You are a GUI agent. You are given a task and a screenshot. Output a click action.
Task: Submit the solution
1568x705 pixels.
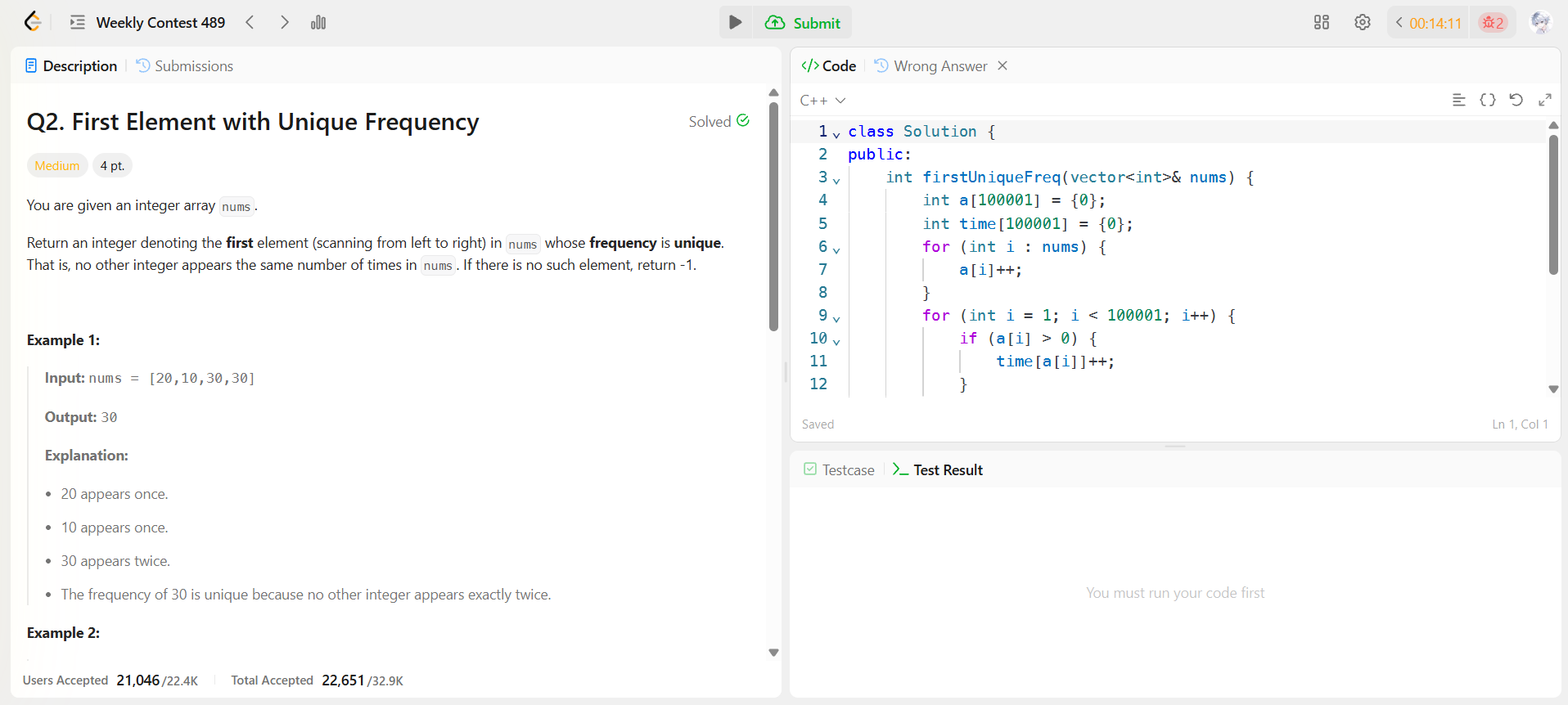tap(804, 23)
